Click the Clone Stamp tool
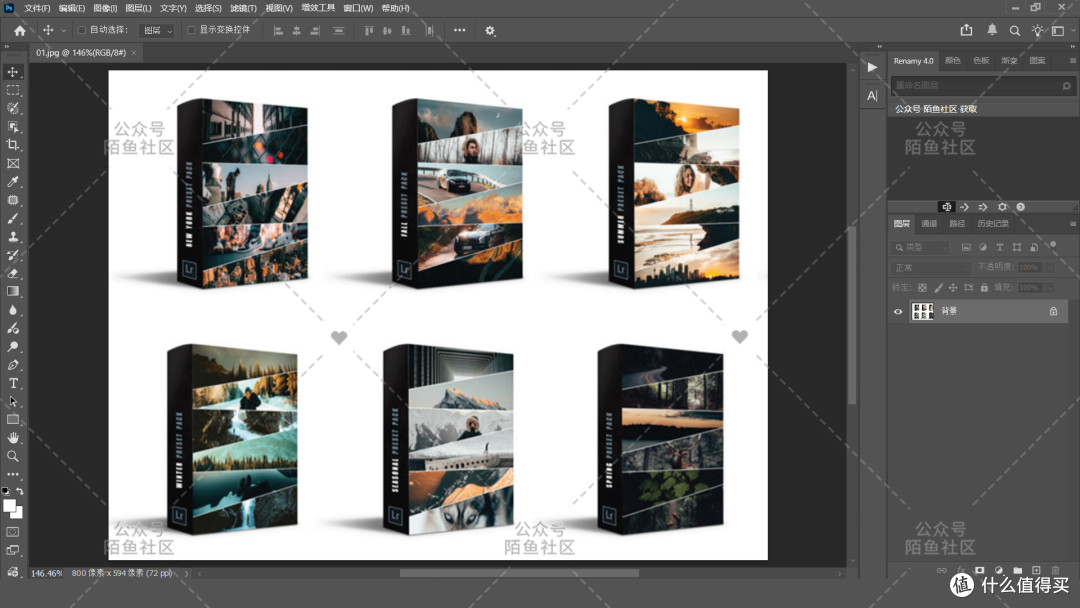The image size is (1080, 608). pos(12,237)
